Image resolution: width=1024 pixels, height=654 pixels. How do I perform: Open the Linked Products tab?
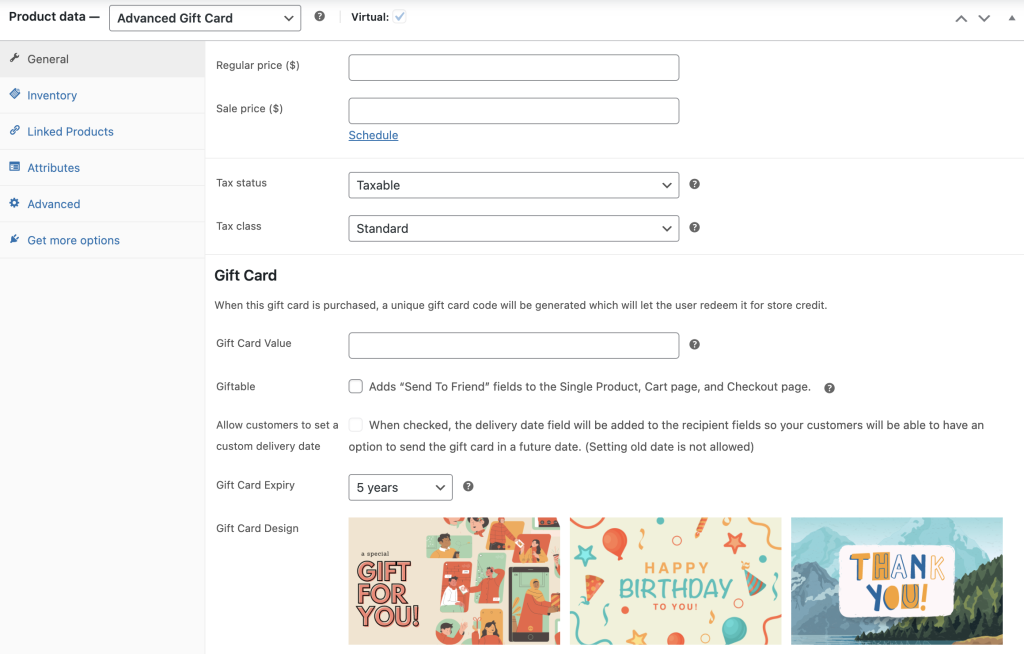pos(70,132)
